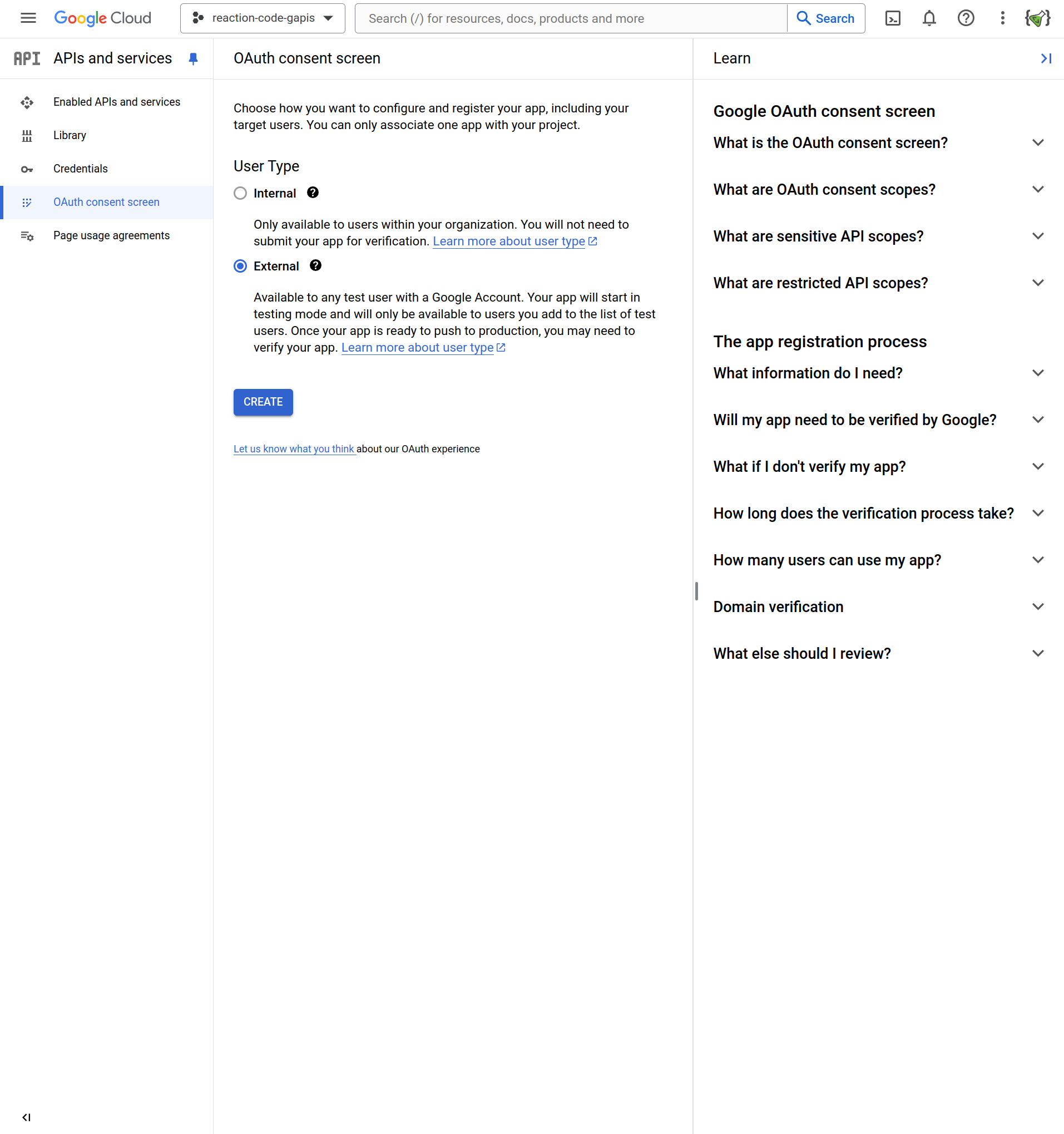
Task: Click the search resources input field
Action: click(x=570, y=18)
